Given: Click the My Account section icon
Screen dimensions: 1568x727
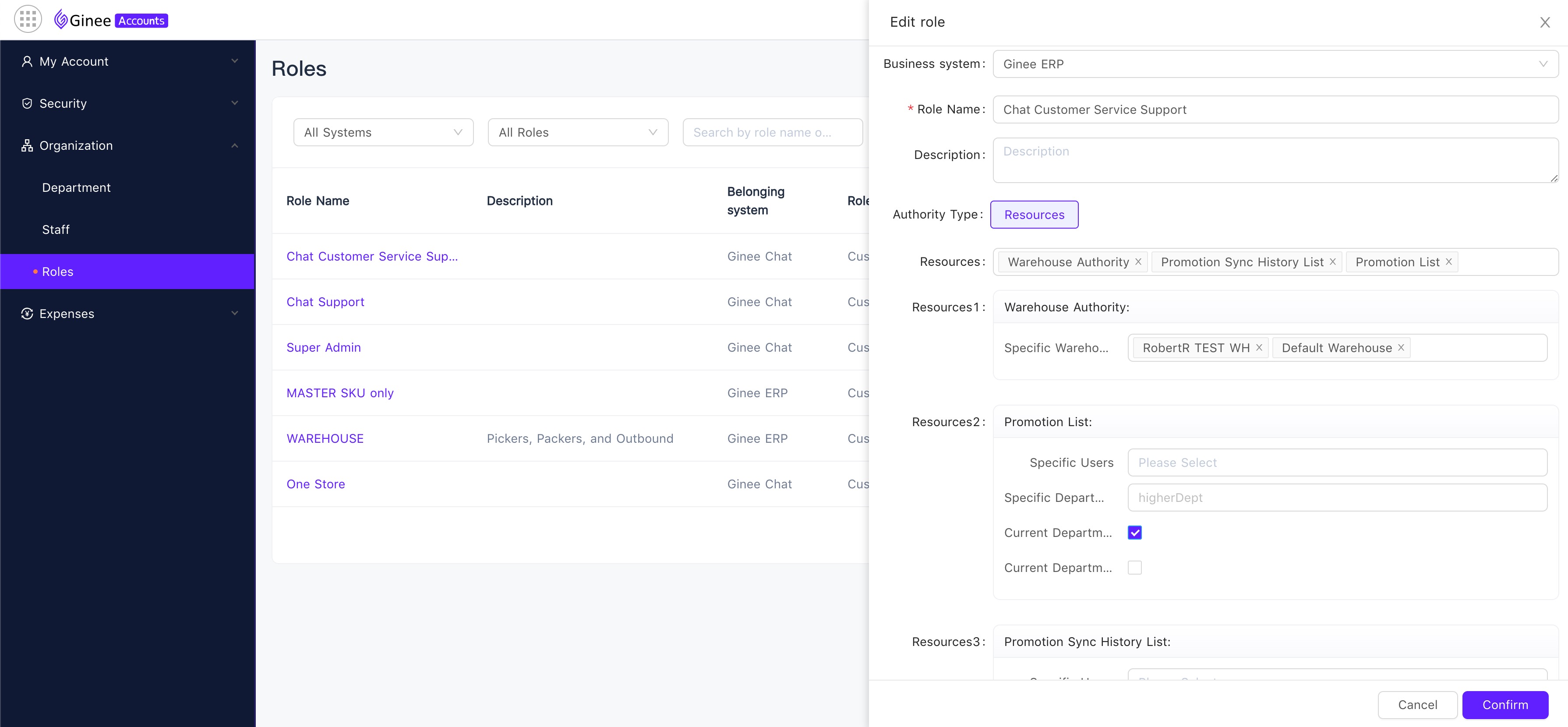Looking at the screenshot, I should [x=27, y=61].
